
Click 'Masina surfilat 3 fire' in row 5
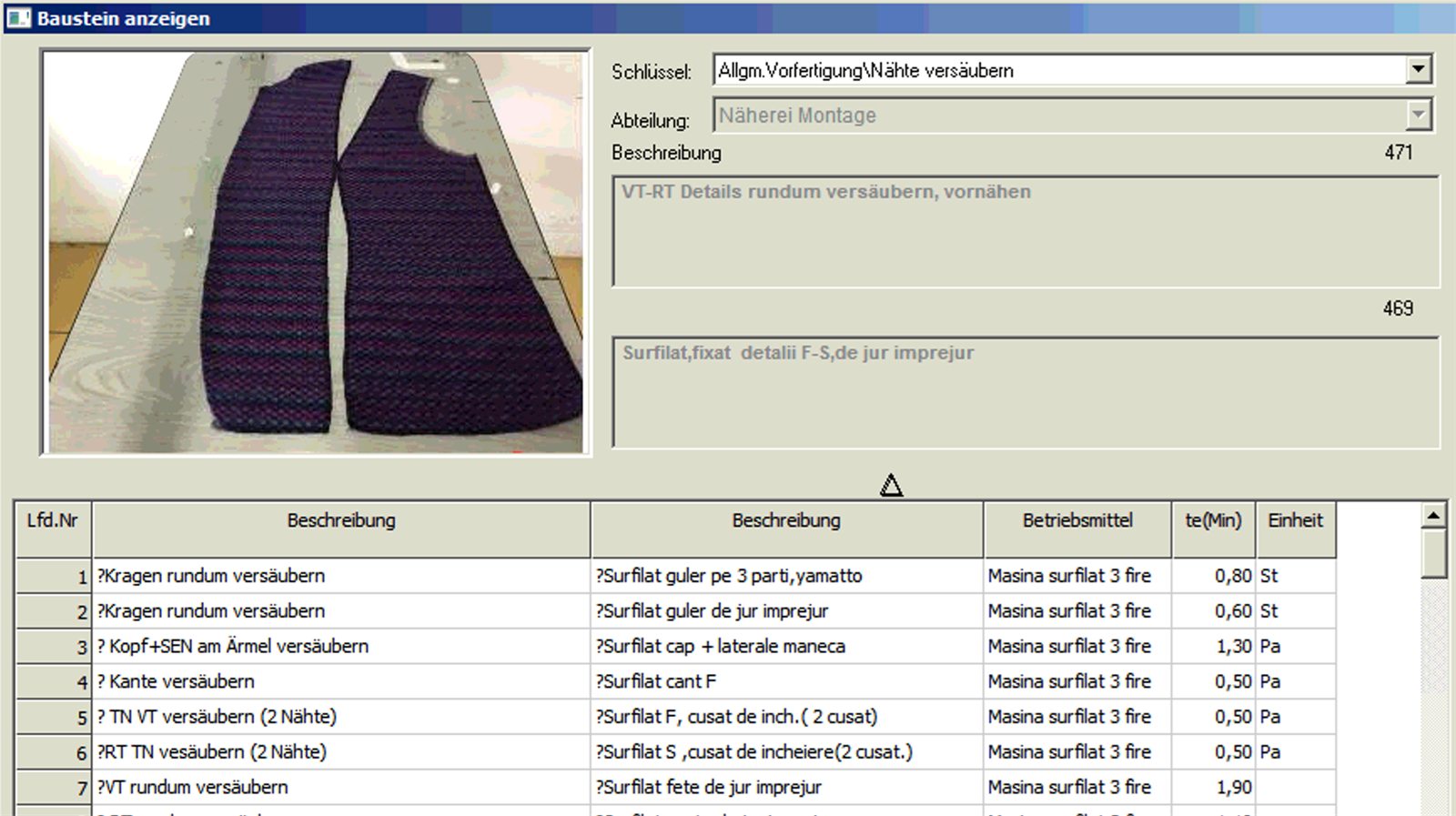[x=1077, y=717]
